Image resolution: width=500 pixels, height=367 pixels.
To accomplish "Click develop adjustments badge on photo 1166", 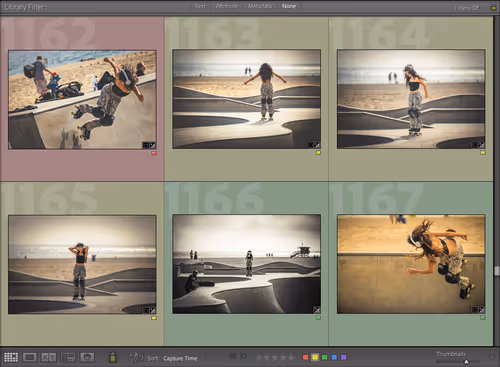I will click(316, 309).
